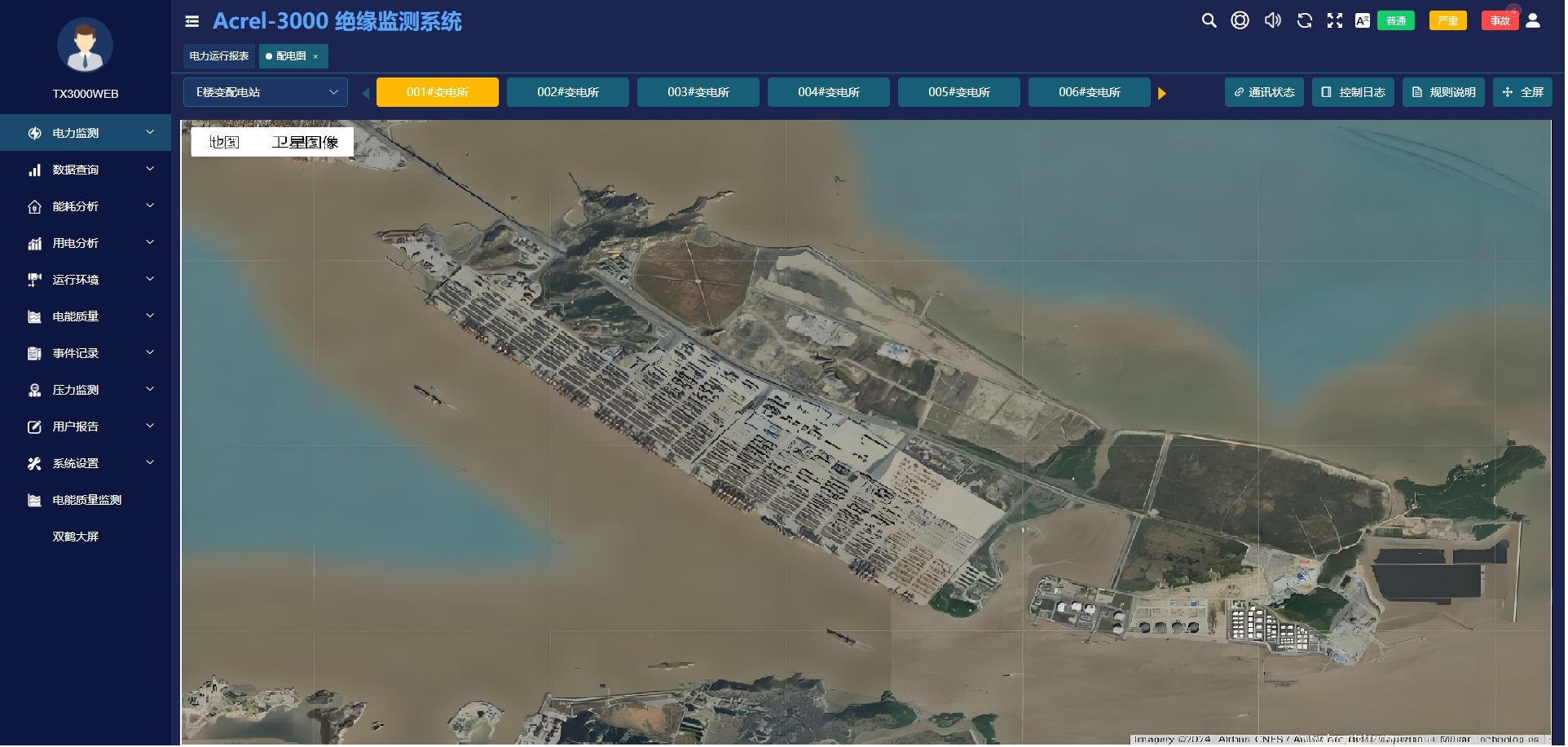Click the circular target settings icon
This screenshot has height=747, width=1568.
tap(1242, 20)
